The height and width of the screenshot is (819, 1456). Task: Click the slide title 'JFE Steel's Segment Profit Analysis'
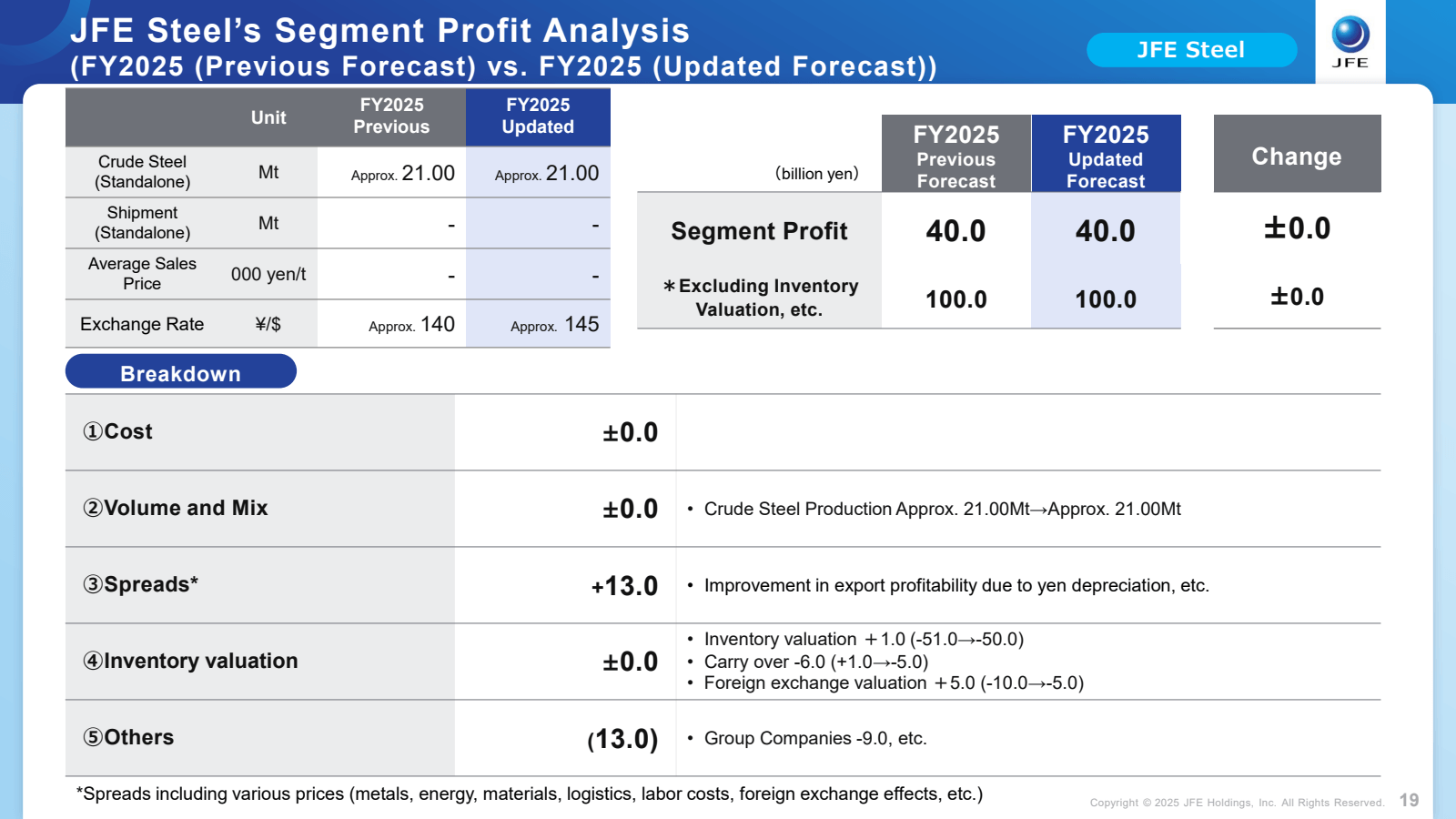click(x=380, y=30)
